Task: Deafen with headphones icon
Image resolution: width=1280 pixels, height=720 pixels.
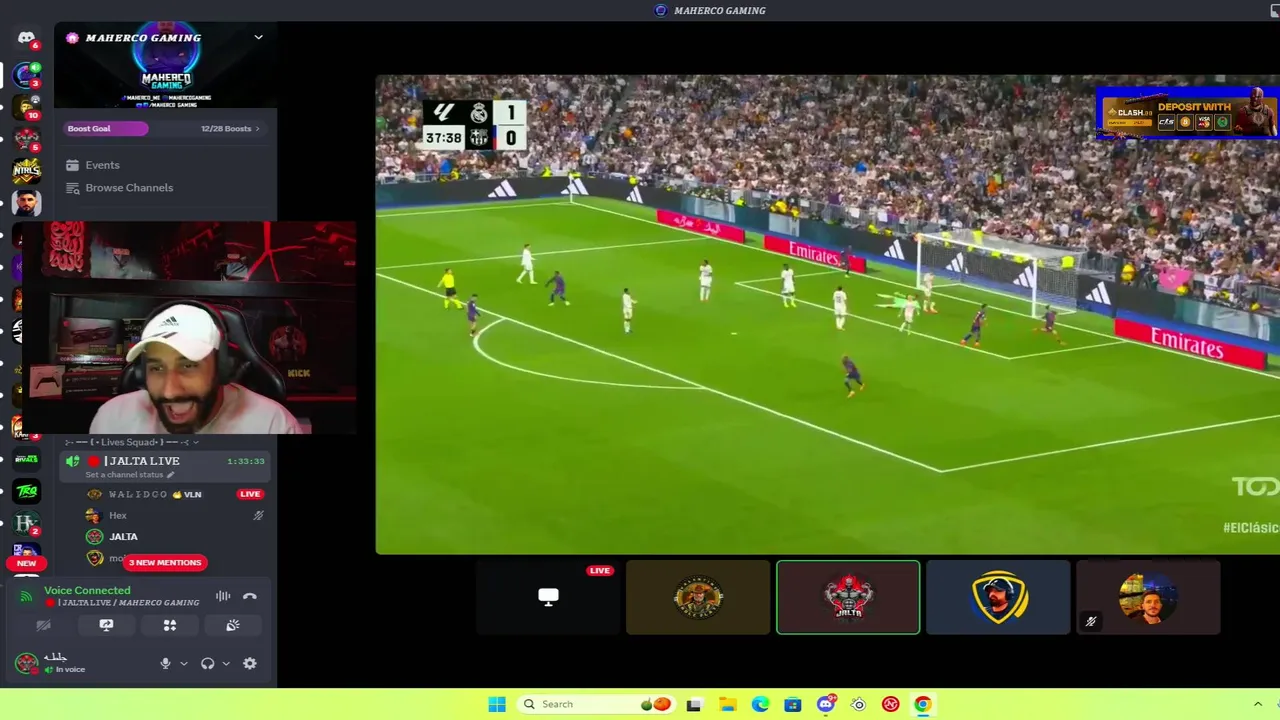Action: (208, 663)
